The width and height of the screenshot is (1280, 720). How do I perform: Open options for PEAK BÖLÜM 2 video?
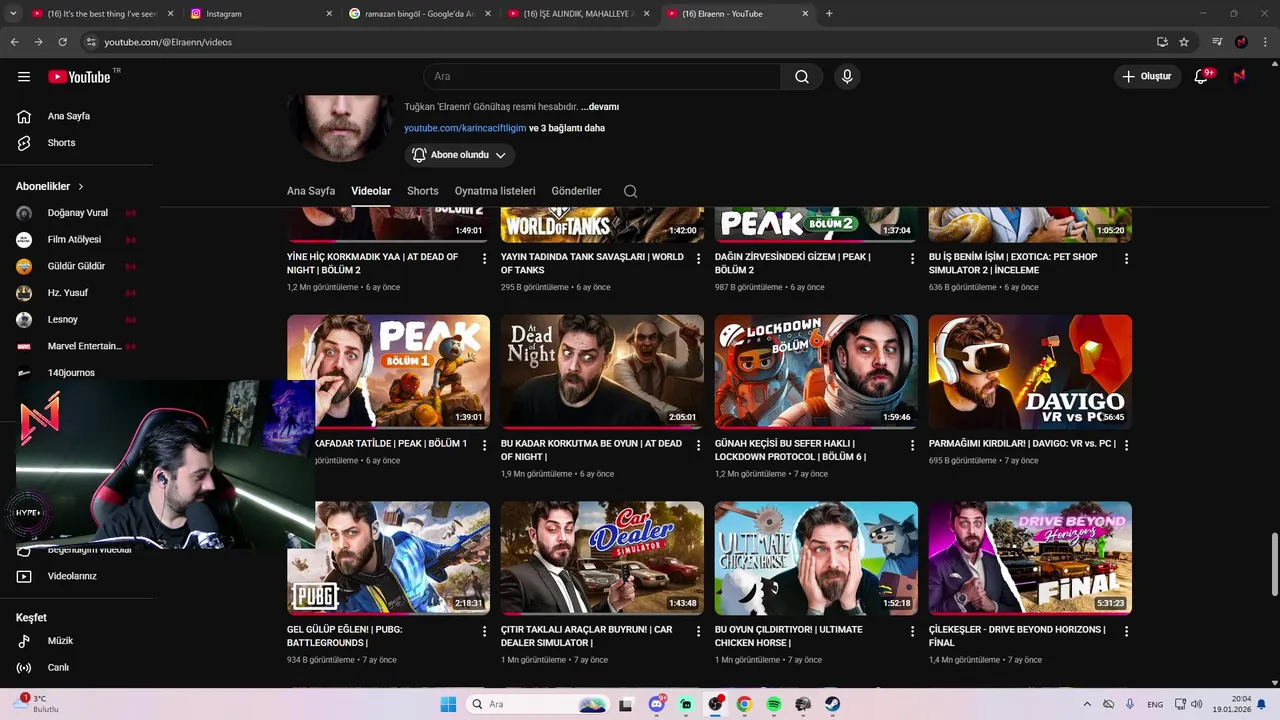coord(912,258)
